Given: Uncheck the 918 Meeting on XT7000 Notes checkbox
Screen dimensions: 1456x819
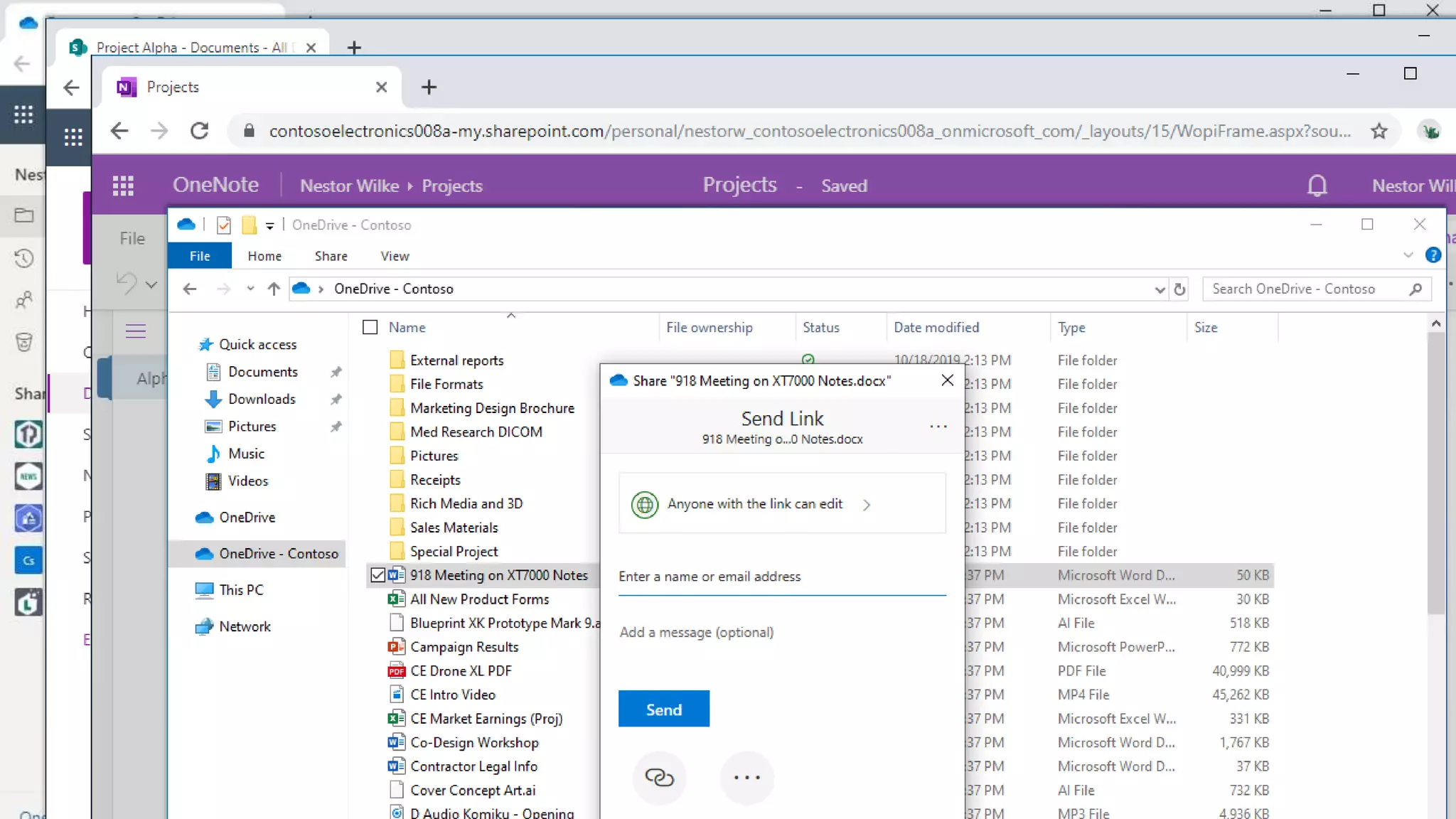Looking at the screenshot, I should pos(378,575).
